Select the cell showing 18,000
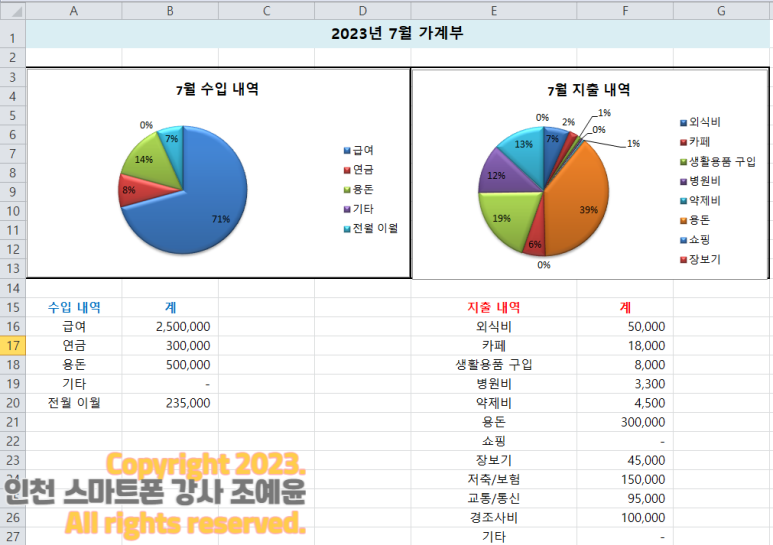 625,345
